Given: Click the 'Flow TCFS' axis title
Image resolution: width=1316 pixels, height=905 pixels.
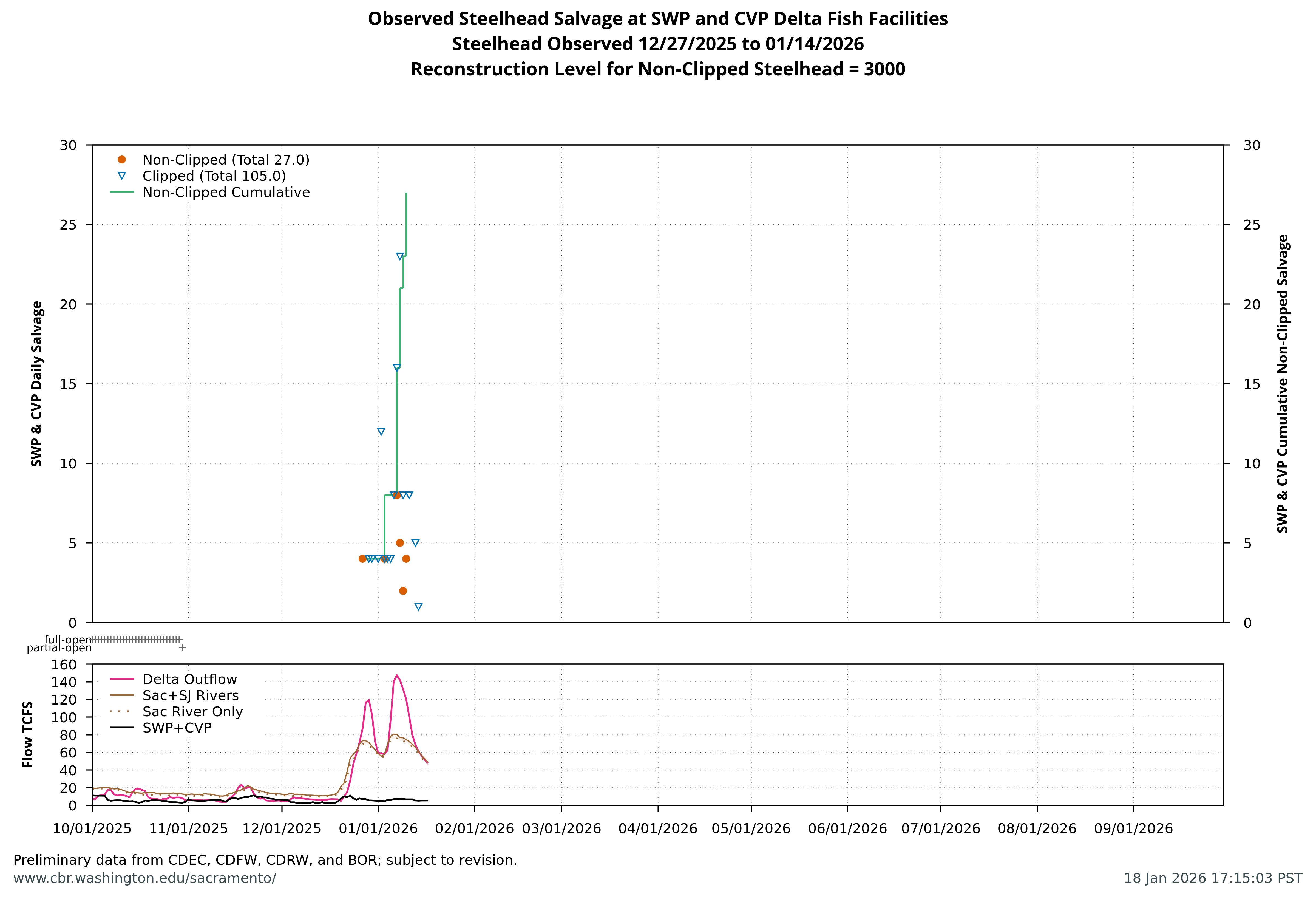Looking at the screenshot, I should (x=28, y=734).
